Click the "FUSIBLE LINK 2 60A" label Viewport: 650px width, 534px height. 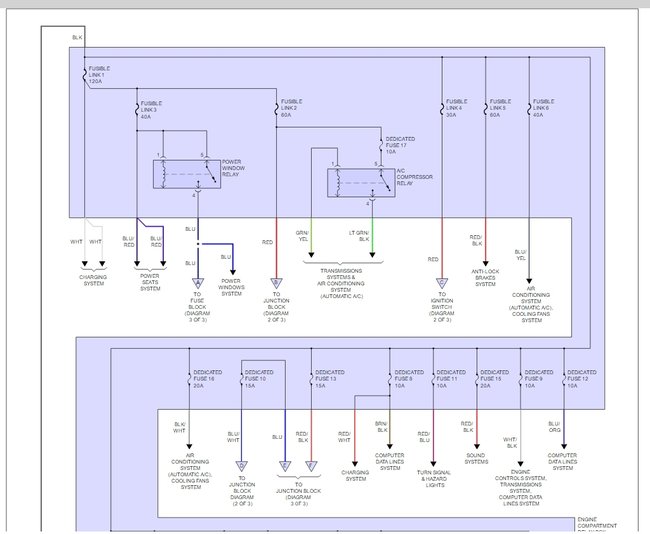click(292, 108)
